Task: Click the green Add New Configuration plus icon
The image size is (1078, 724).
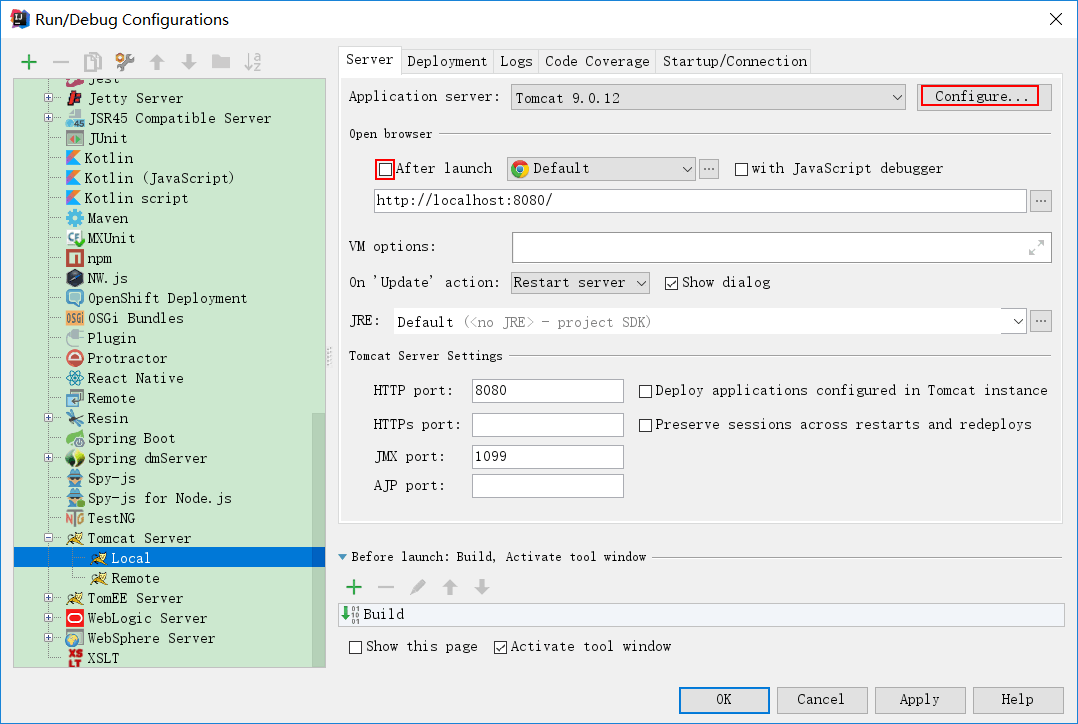Action: coord(29,63)
